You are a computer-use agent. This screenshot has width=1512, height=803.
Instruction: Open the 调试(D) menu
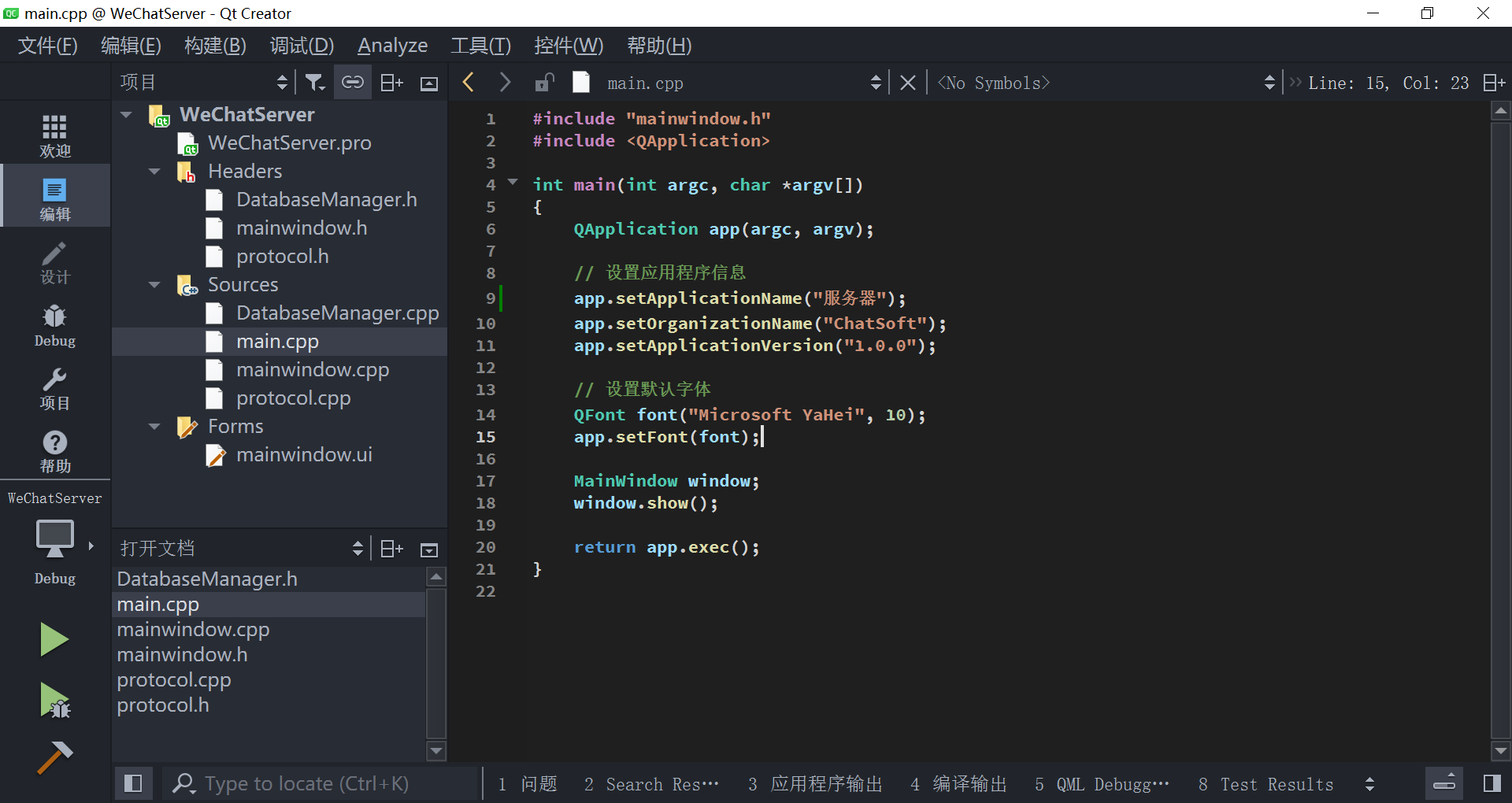[302, 46]
